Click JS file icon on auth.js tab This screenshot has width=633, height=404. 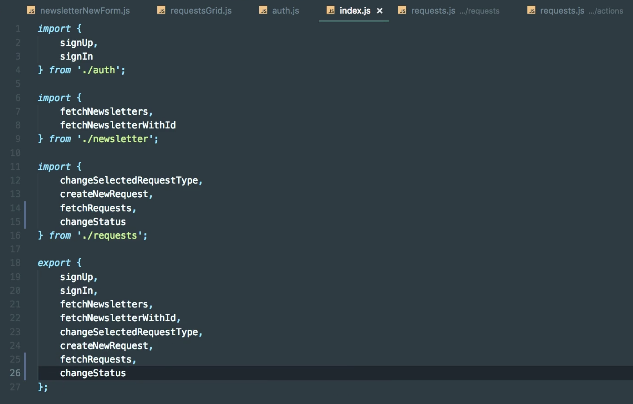[x=263, y=10]
